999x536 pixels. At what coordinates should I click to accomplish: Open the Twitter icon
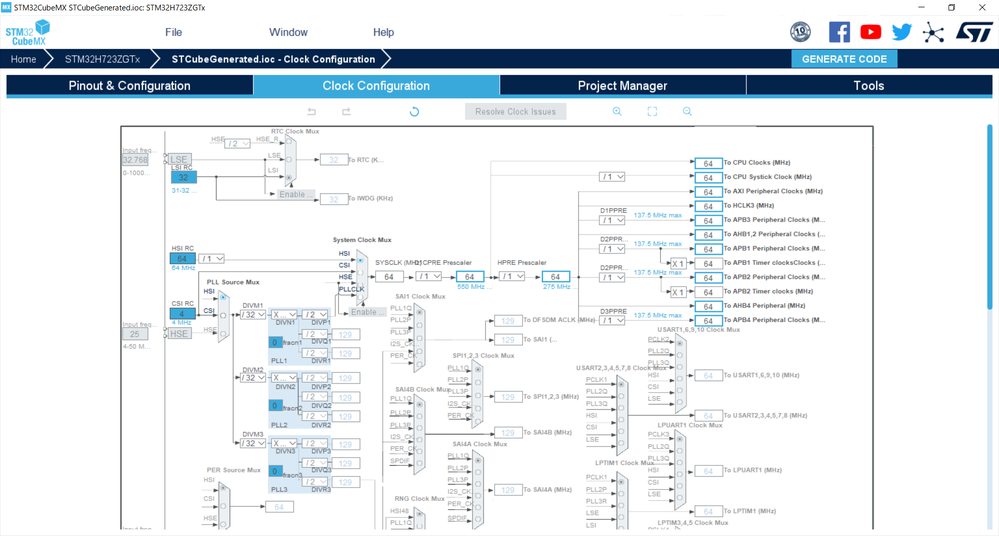(902, 32)
